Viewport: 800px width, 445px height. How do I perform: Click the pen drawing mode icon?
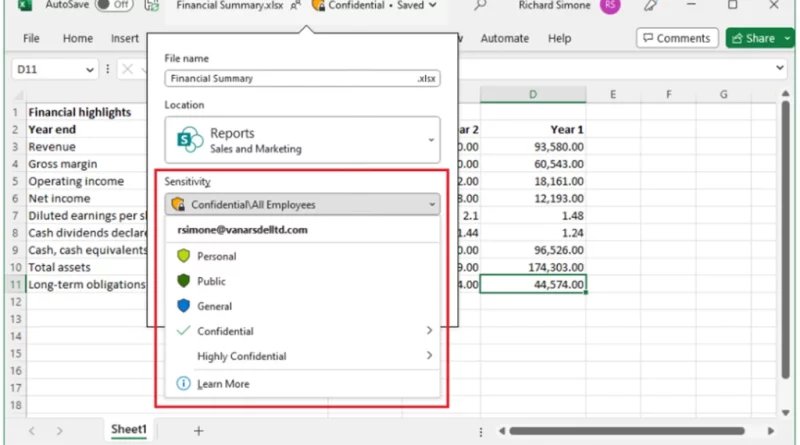(x=650, y=6)
